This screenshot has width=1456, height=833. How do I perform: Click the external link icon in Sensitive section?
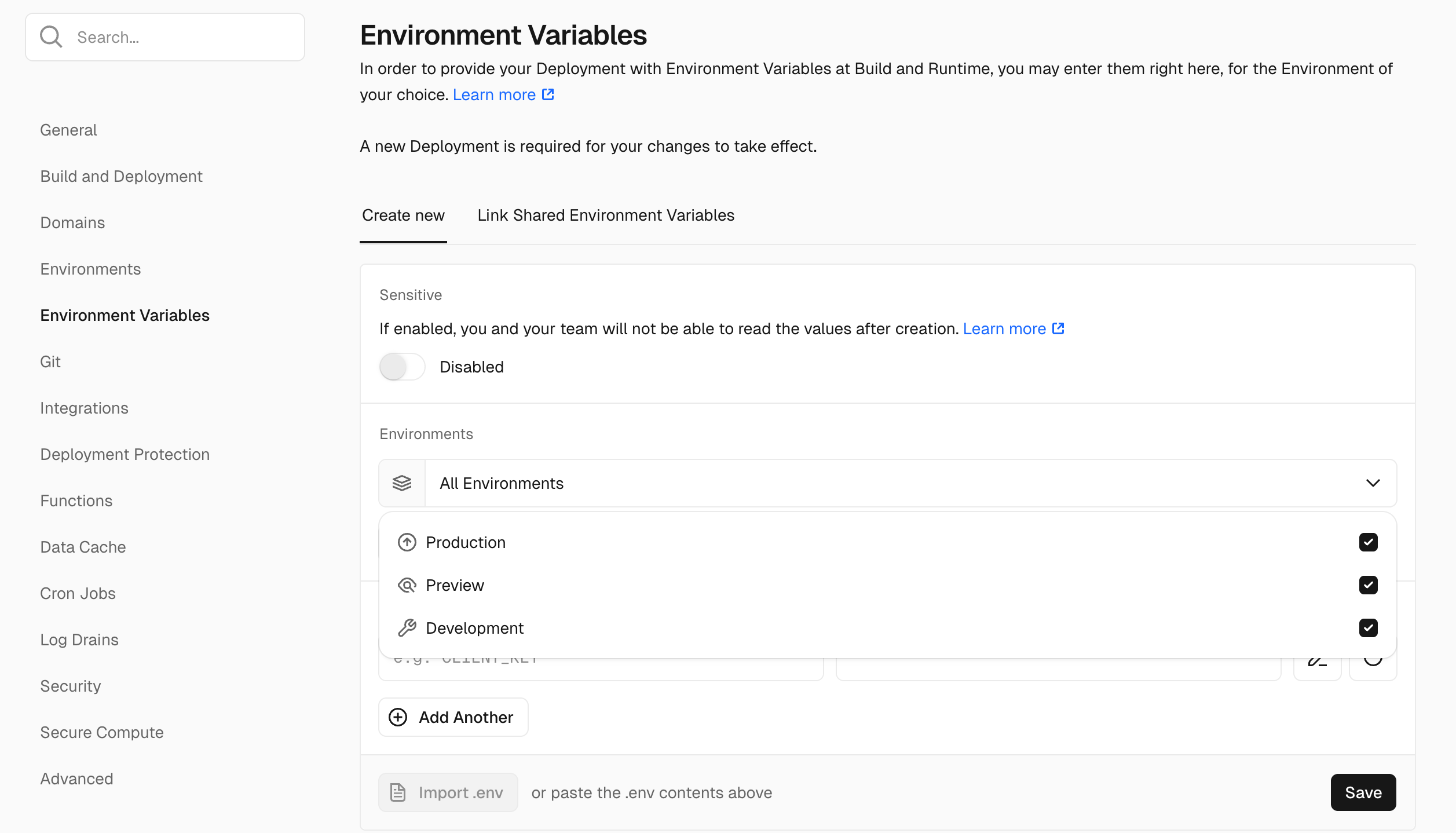pos(1058,328)
